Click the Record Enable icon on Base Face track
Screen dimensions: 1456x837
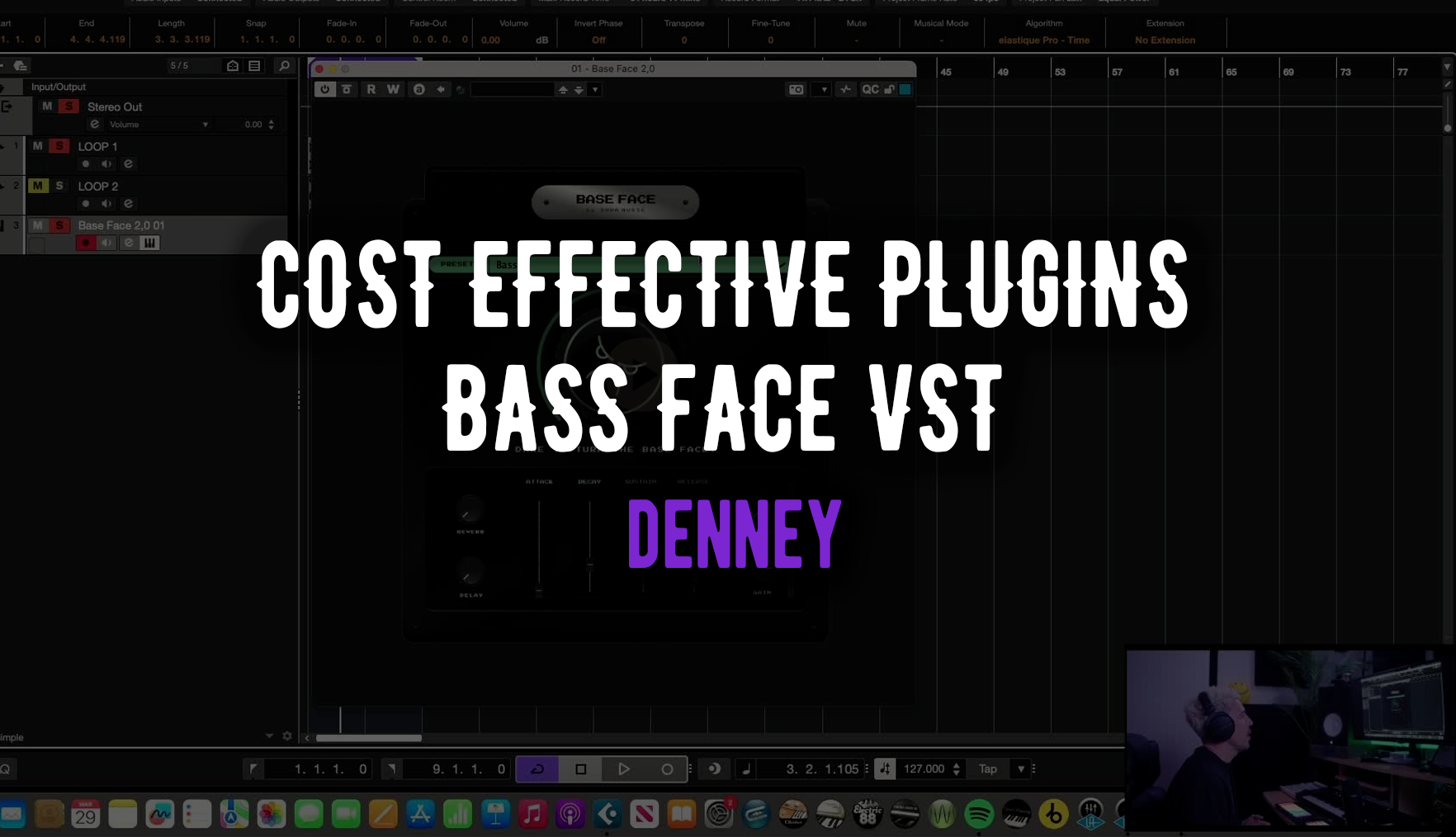[86, 243]
